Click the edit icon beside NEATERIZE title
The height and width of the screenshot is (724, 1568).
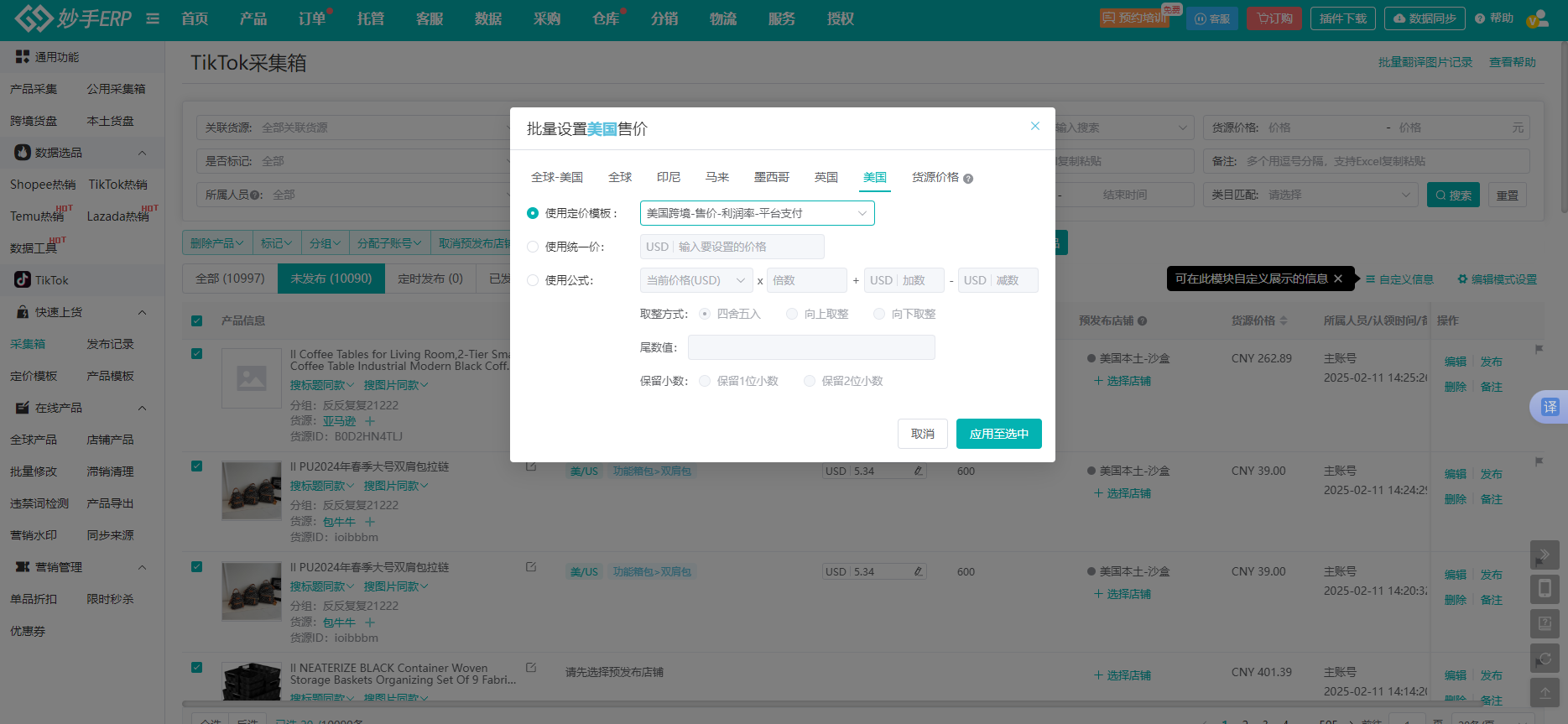point(531,668)
